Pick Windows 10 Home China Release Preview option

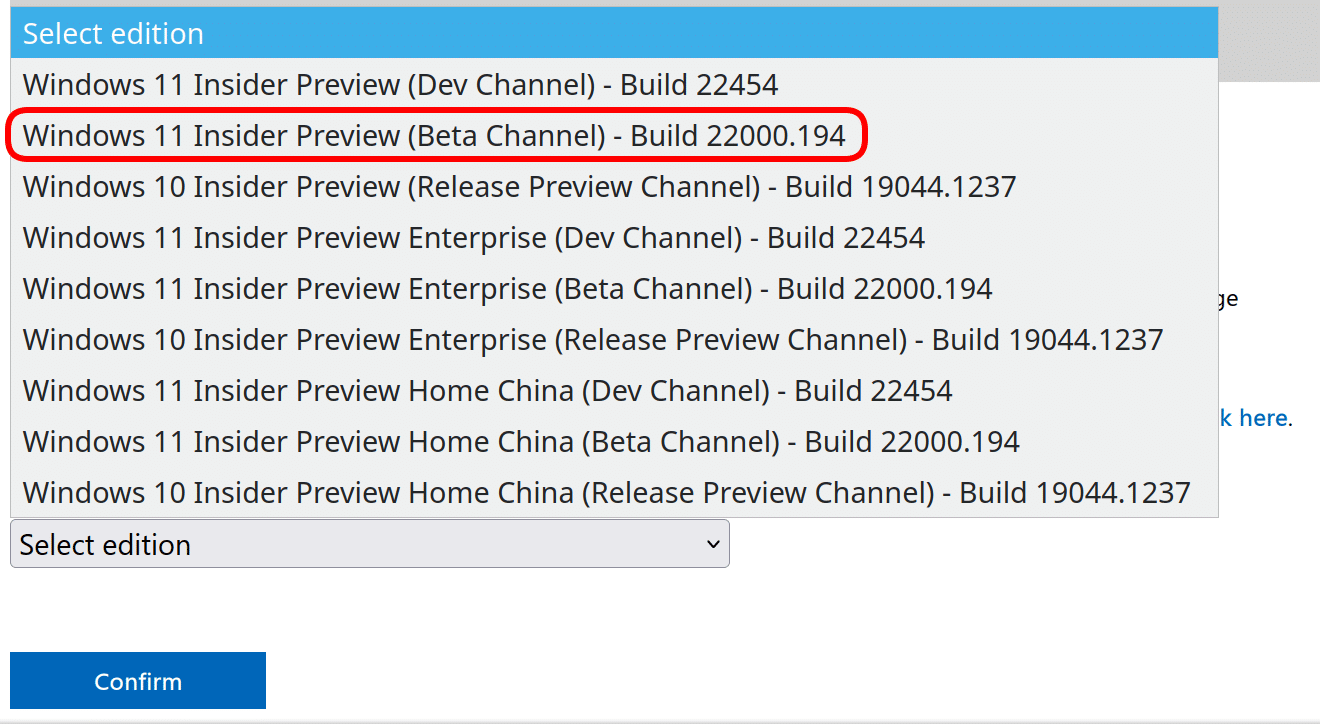coord(606,493)
